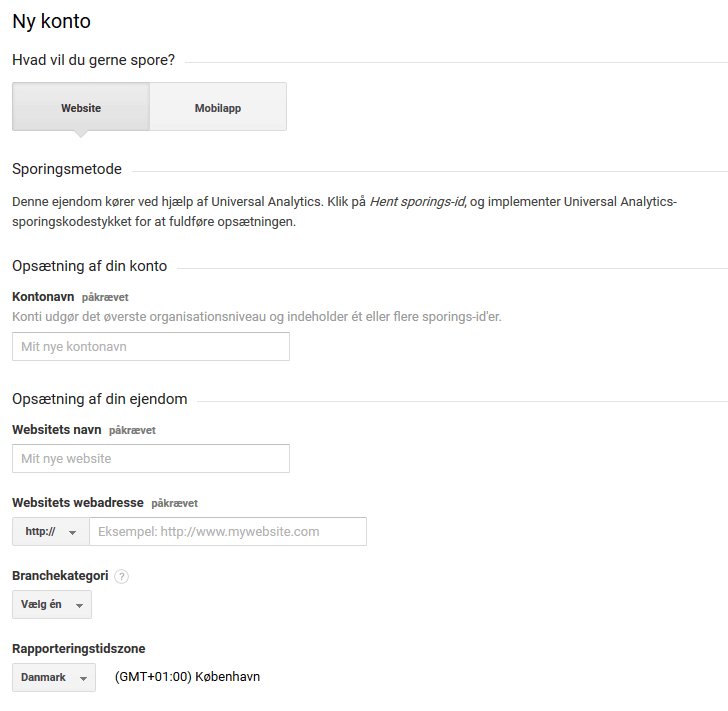Open the Danmark country dropdown
This screenshot has width=728, height=711.
pos(54,677)
